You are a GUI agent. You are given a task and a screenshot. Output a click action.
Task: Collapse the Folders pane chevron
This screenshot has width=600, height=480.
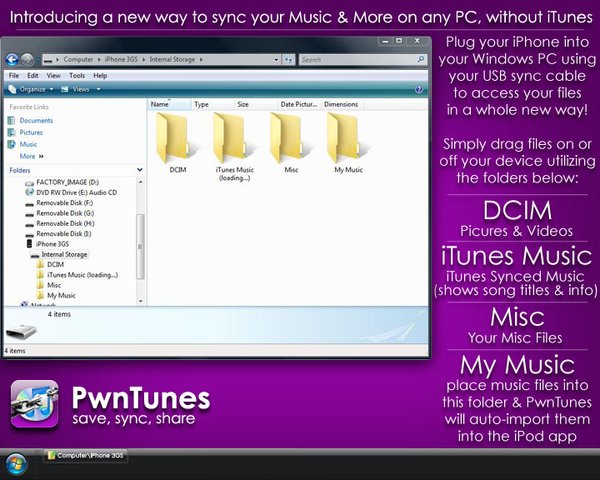pos(138,171)
